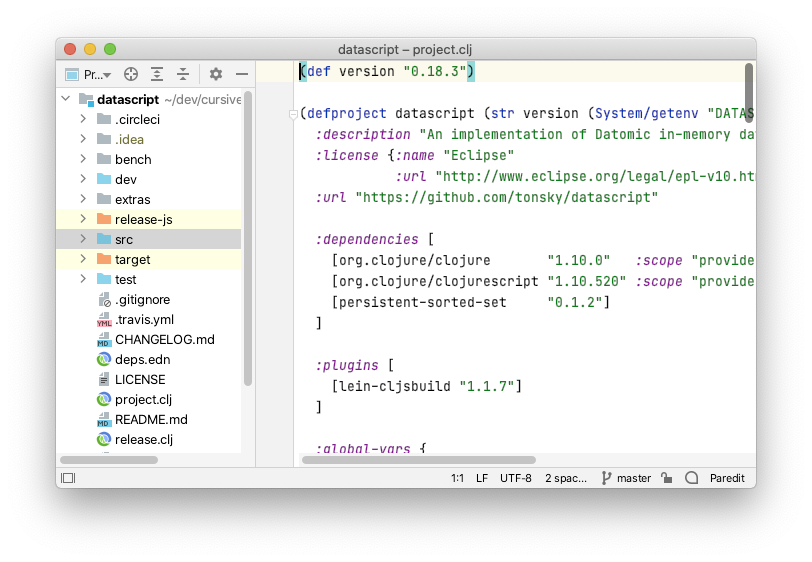Click the persistent-sorted-set dependency line
The width and height of the screenshot is (812, 562).
(471, 302)
